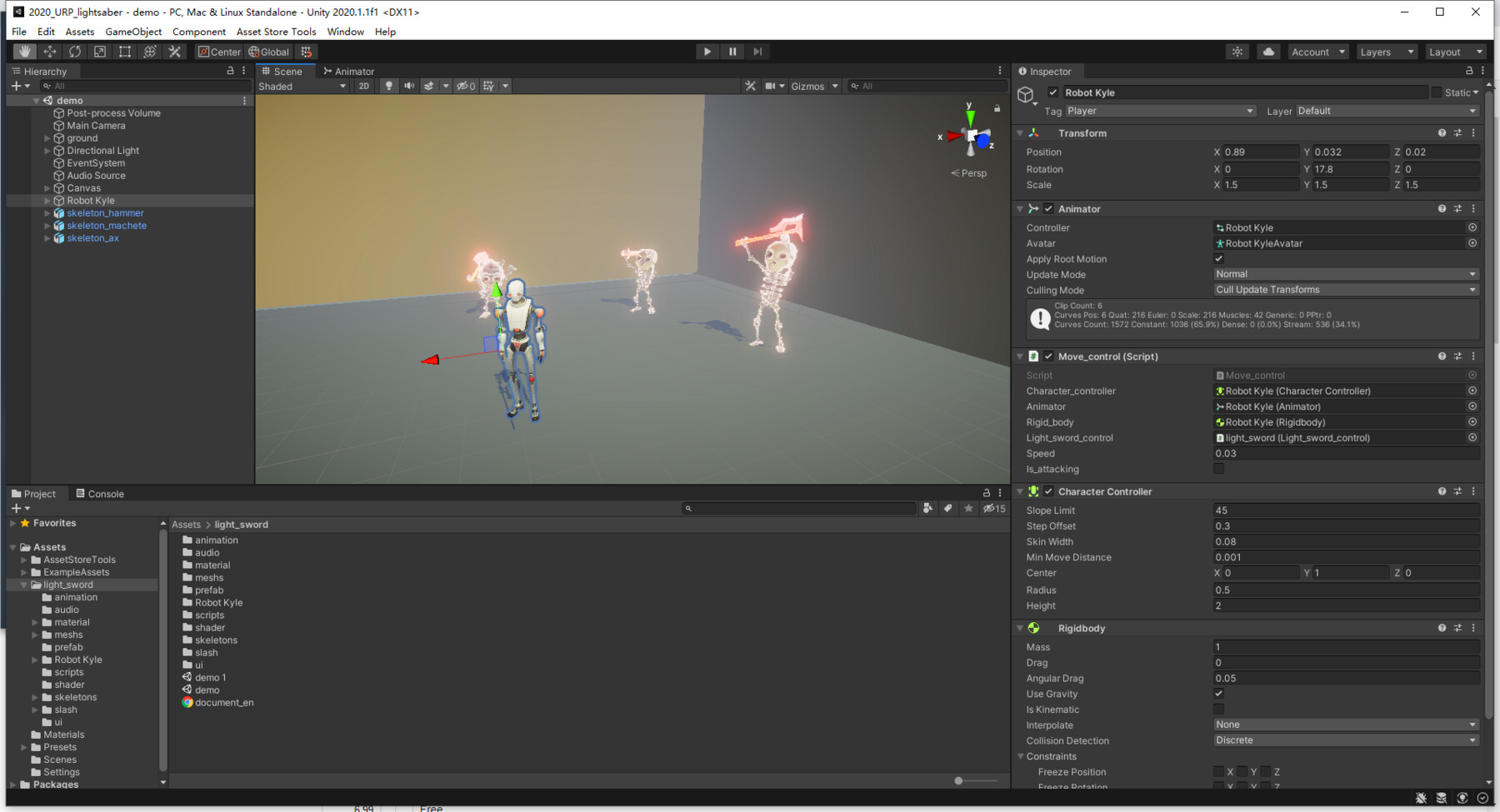Disable Use Gravity on the Rigidbody
Viewport: 1500px width, 812px height.
coord(1218,694)
